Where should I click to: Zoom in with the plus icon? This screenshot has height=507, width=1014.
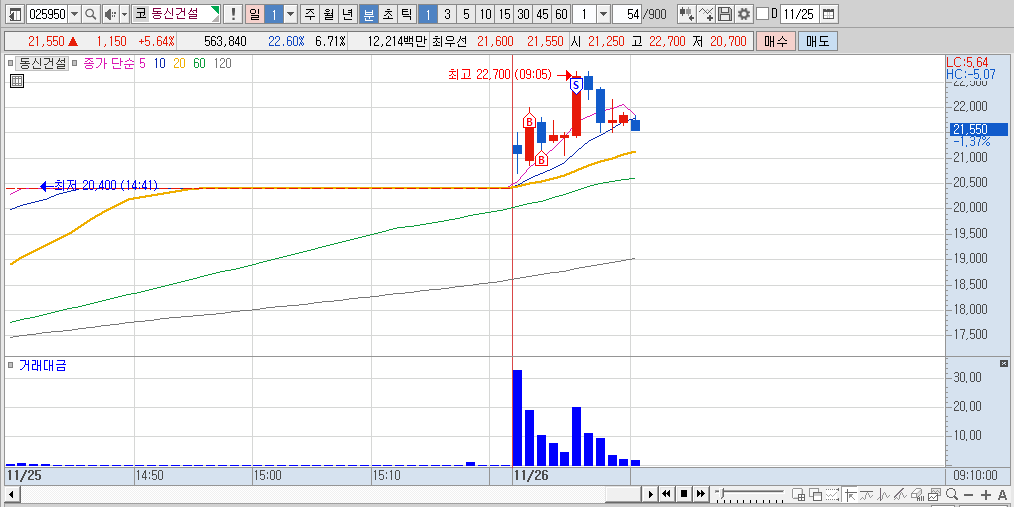point(986,495)
